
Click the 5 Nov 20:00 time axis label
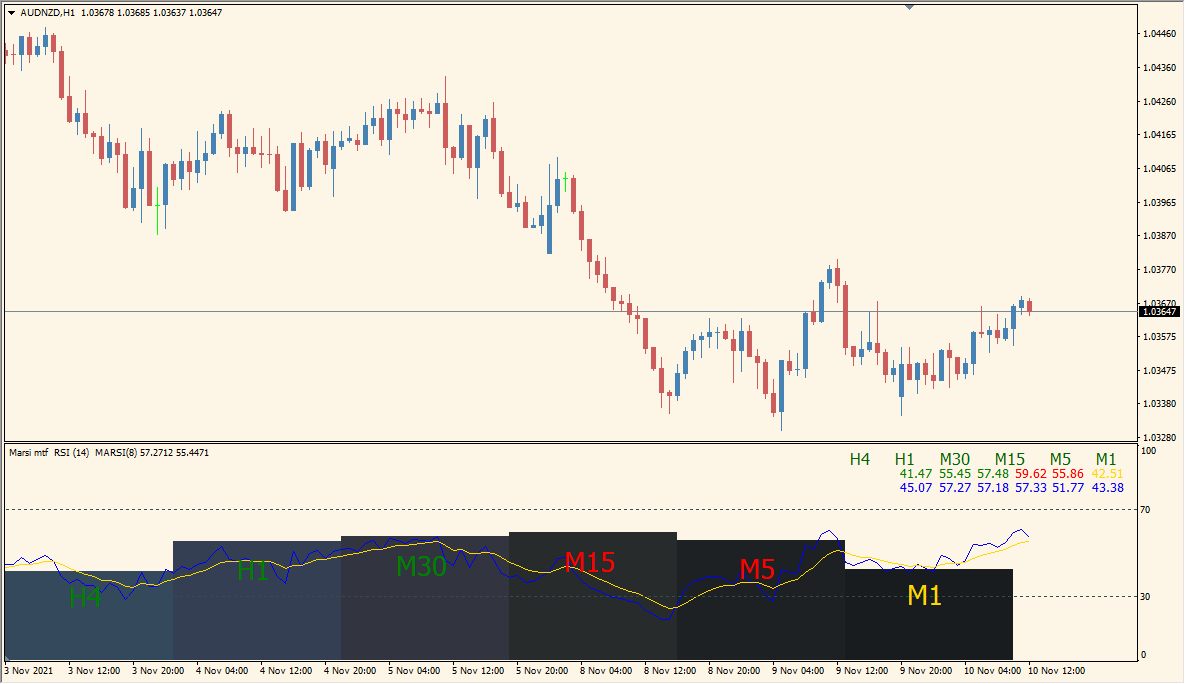(543, 670)
